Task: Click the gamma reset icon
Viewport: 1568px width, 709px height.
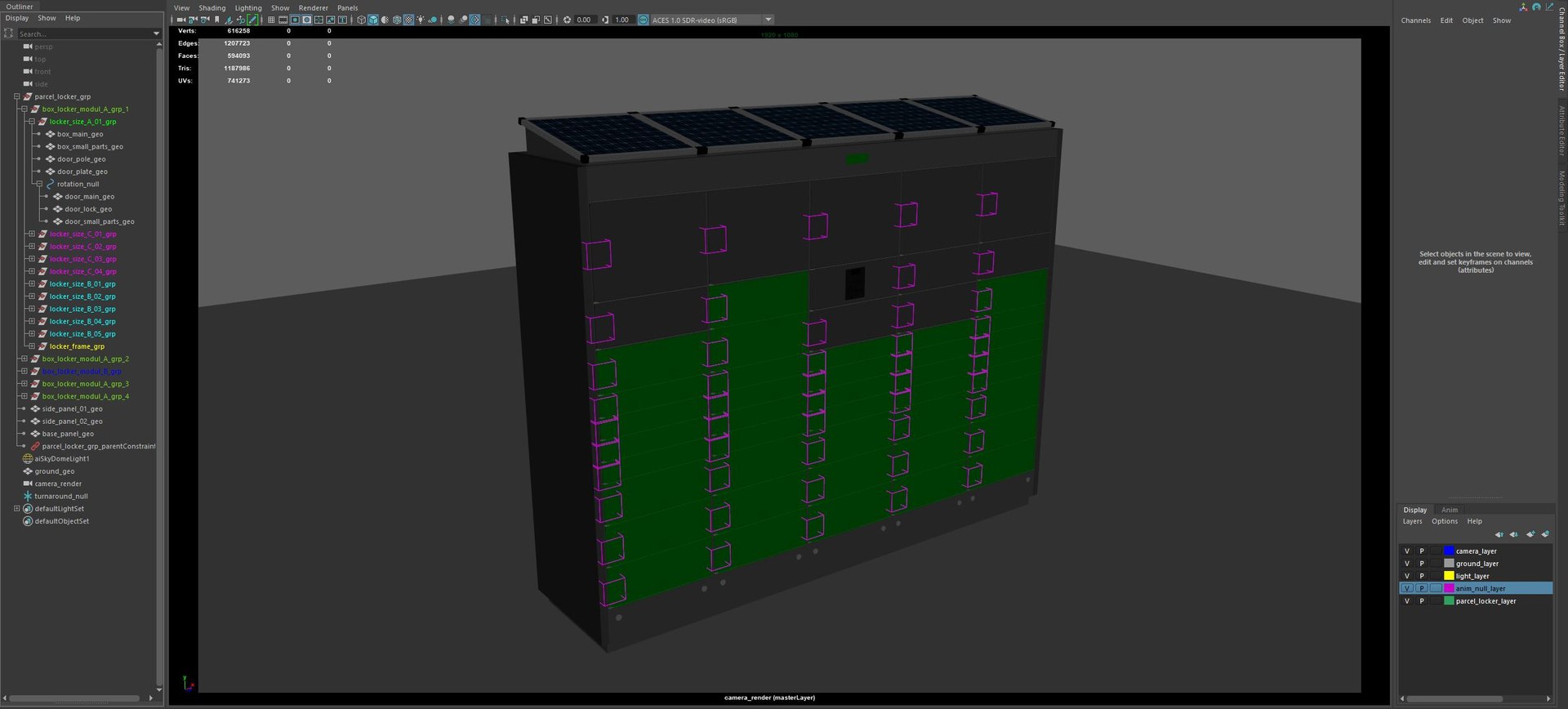Action: coord(605,20)
